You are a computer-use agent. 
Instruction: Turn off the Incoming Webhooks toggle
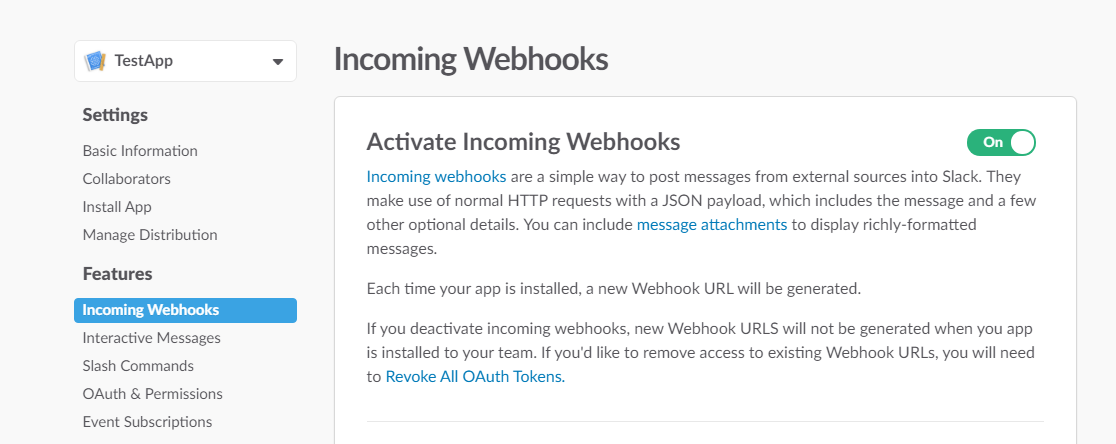[x=1001, y=142]
